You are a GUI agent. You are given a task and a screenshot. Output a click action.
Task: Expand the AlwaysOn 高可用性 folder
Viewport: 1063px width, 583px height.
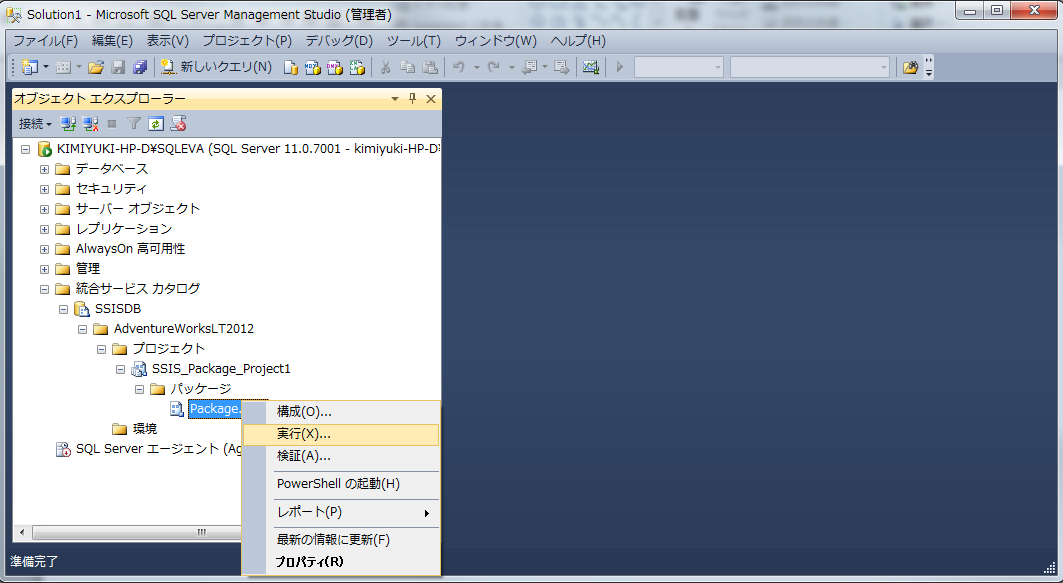44,249
